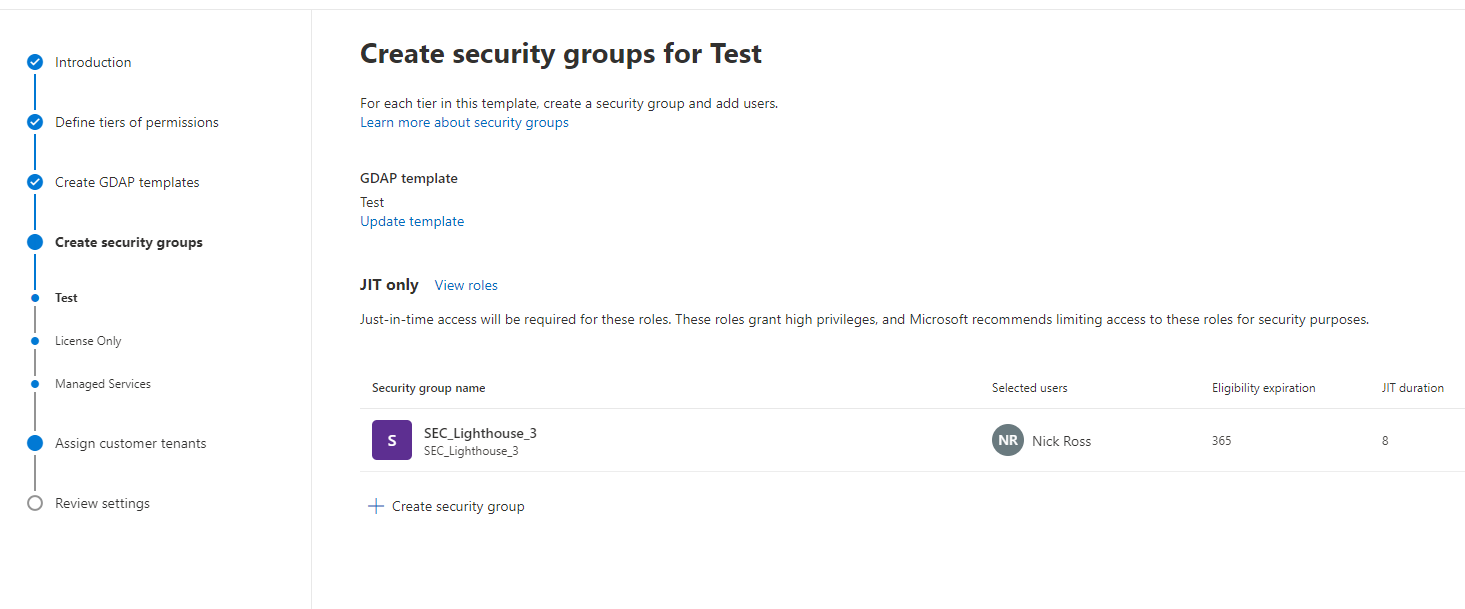Click the Security group name column header
1465x609 pixels.
[428, 388]
